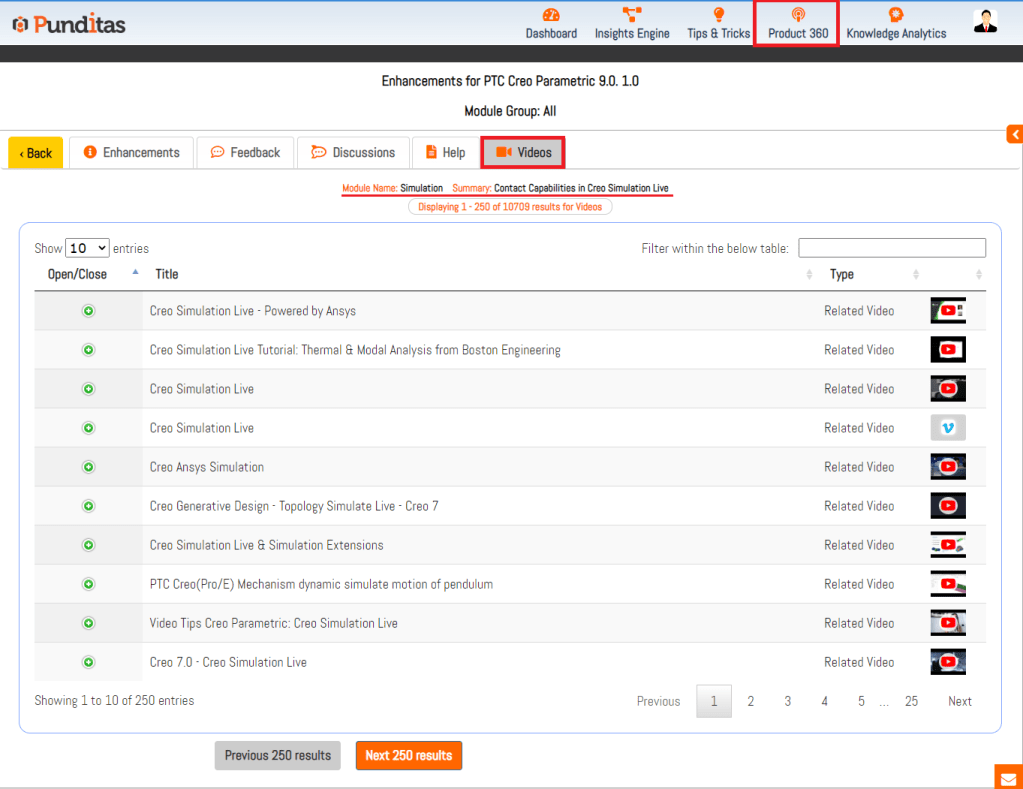1023x789 pixels.
Task: Open the Insights Engine icon
Action: click(632, 15)
